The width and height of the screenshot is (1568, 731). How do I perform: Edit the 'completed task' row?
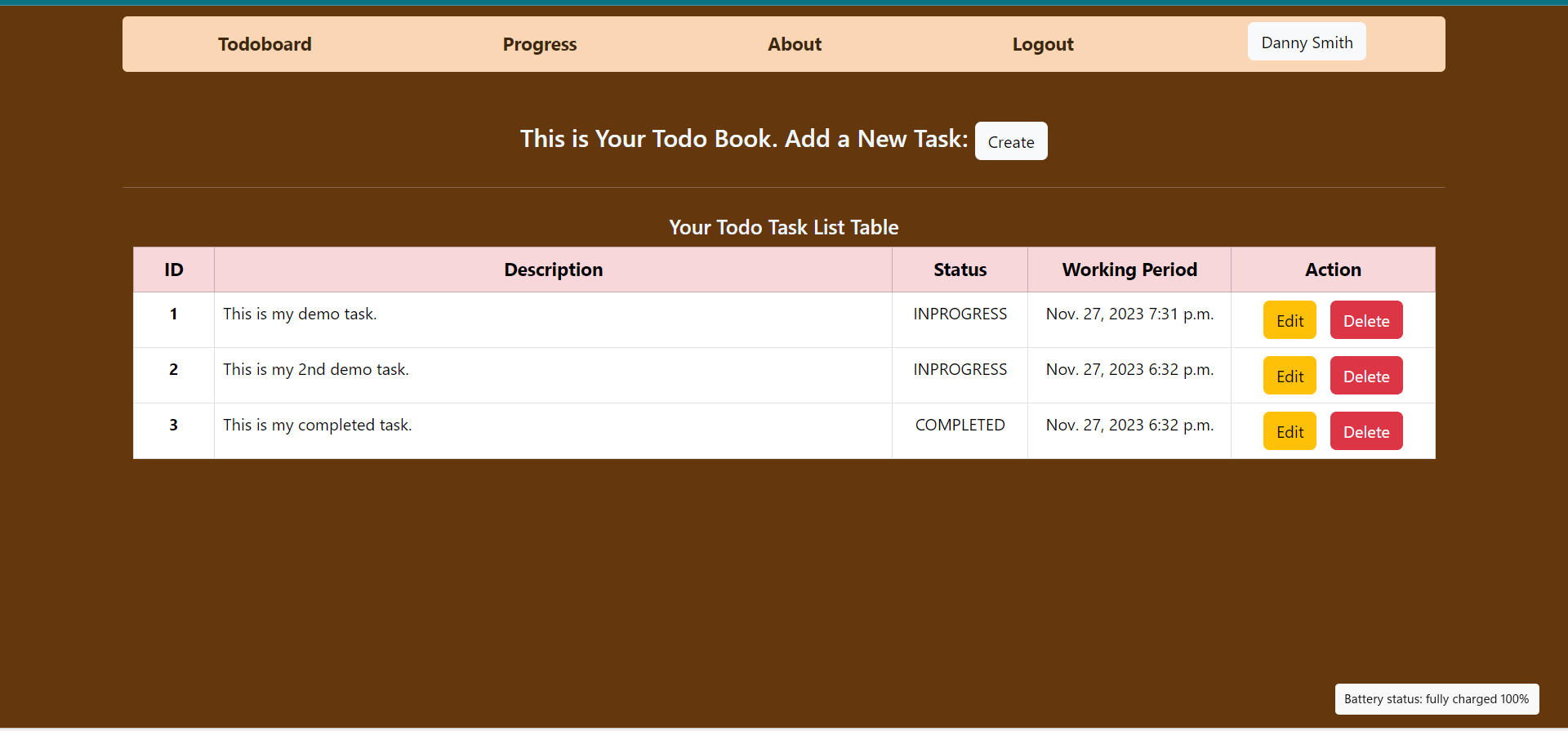(x=1290, y=431)
